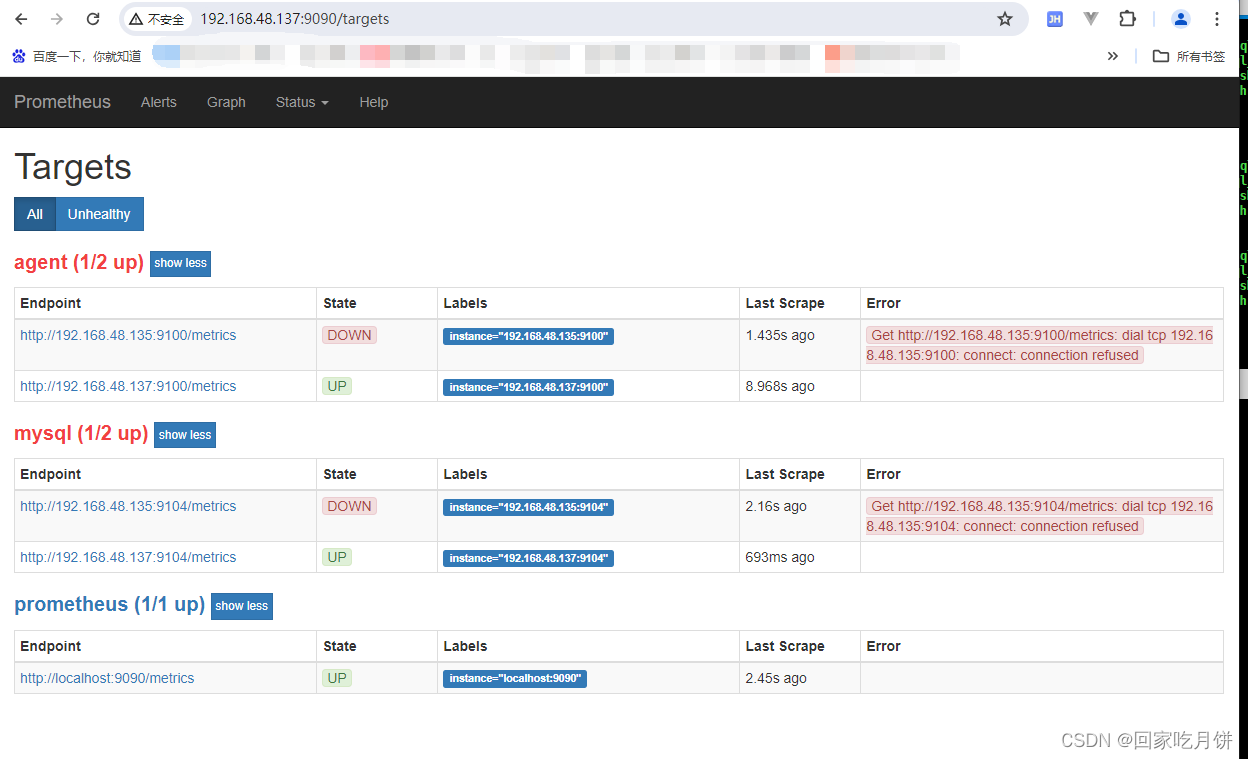Collapse the prometheus group with show less
Screen dimensions: 1248x759
[x=242, y=606]
